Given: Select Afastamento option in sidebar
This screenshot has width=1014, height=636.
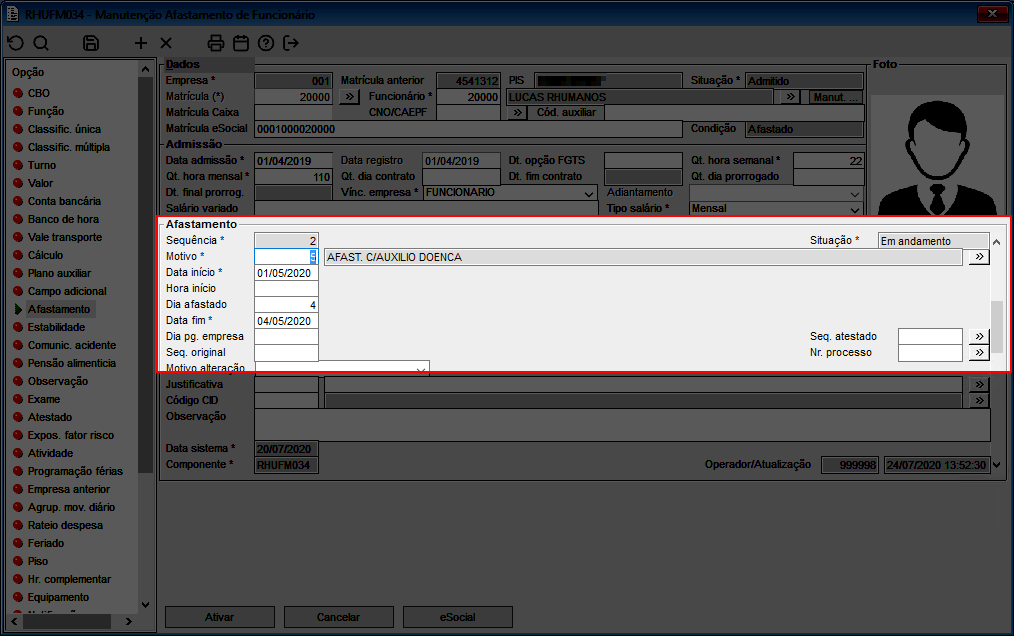Looking at the screenshot, I should click(59, 309).
